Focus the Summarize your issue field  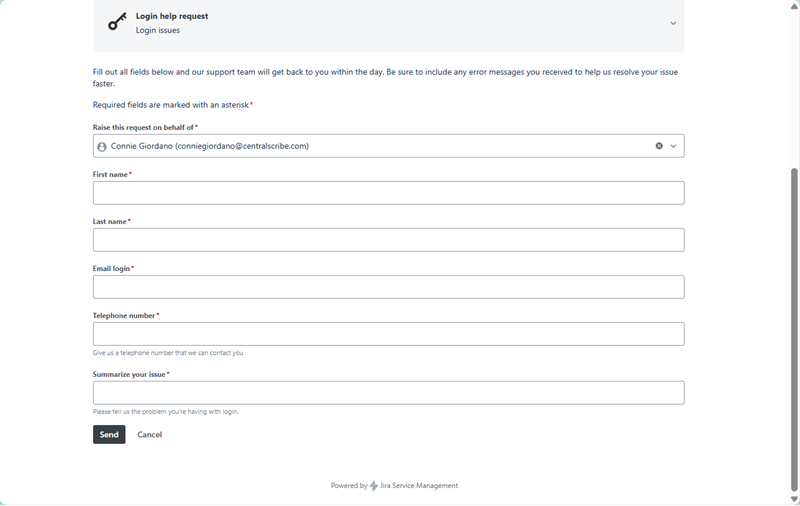point(388,393)
